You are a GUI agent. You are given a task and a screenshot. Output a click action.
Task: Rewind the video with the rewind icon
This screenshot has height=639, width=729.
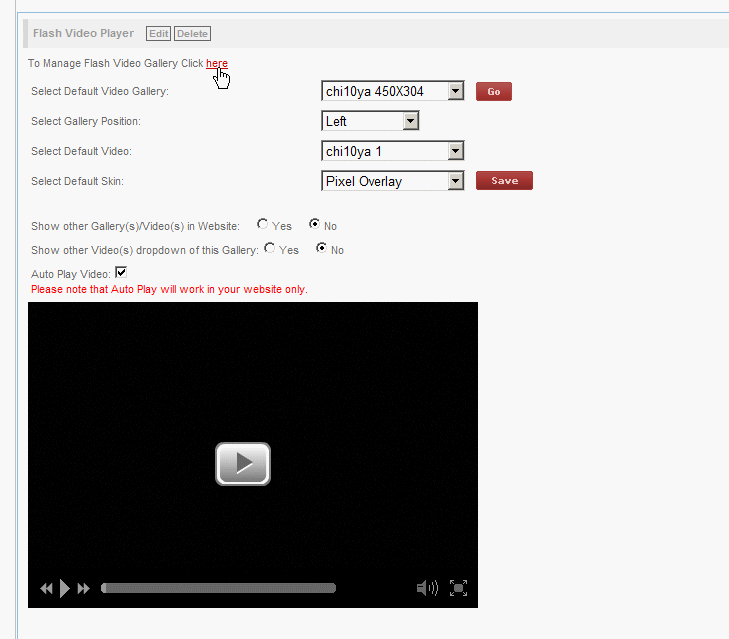[46, 589]
